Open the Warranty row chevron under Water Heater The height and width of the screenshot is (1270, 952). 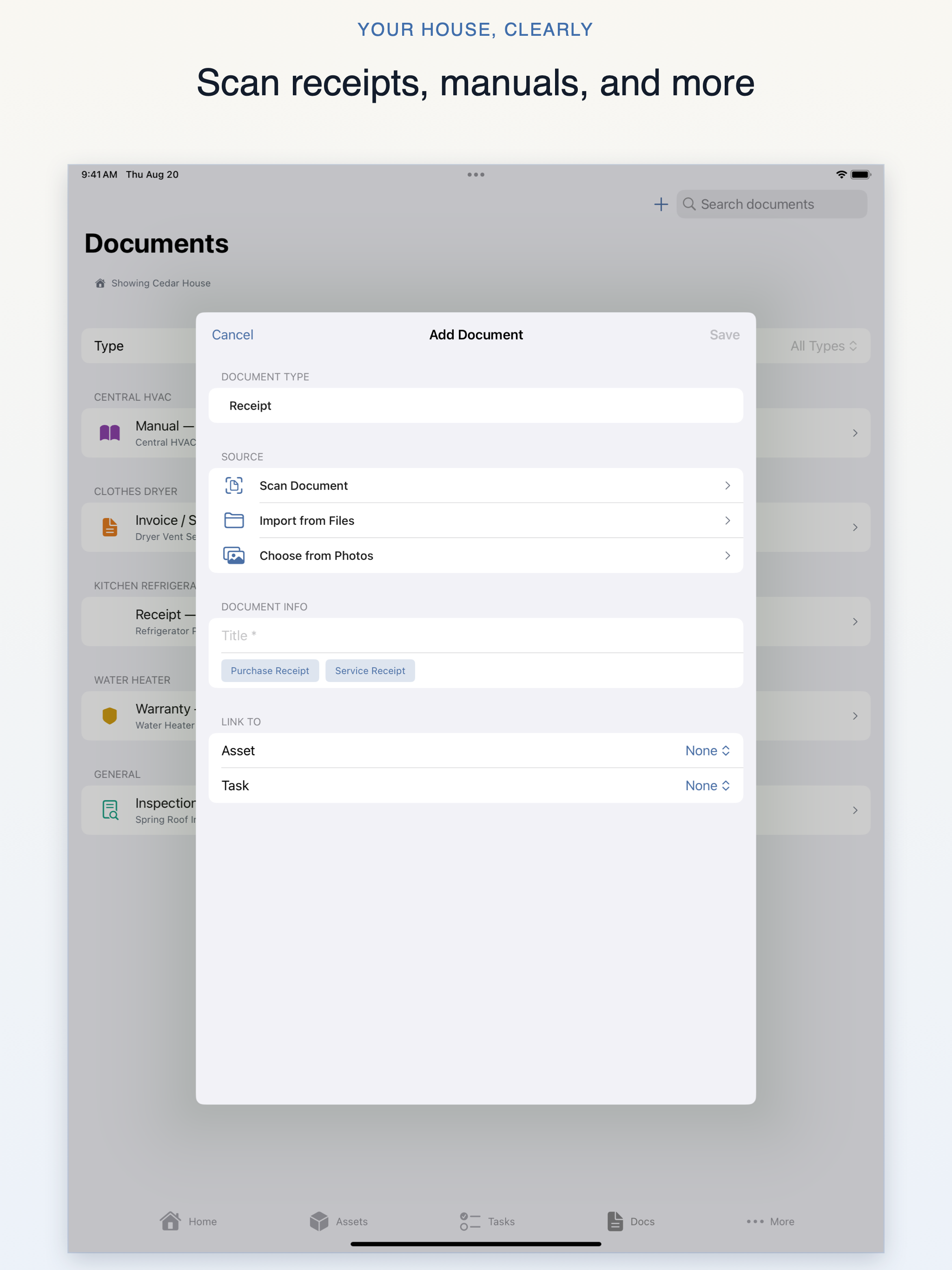[855, 716]
